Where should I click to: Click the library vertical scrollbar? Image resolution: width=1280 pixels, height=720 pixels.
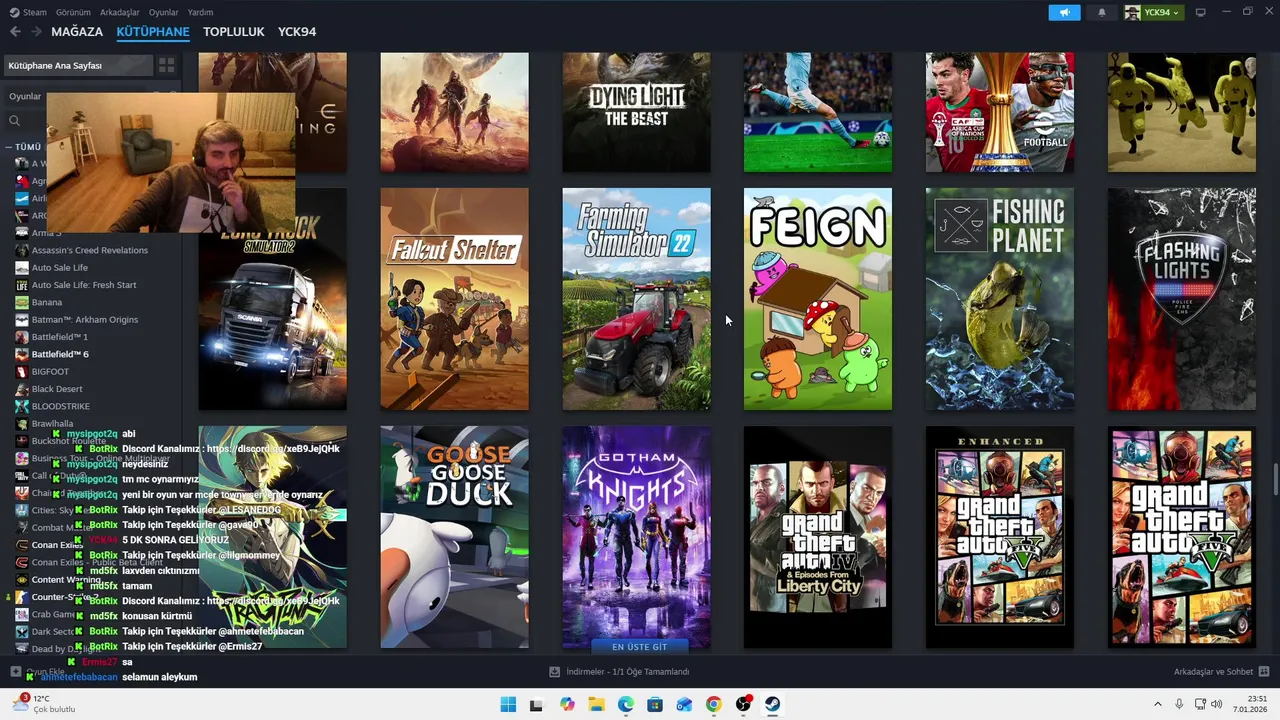coord(1275,478)
